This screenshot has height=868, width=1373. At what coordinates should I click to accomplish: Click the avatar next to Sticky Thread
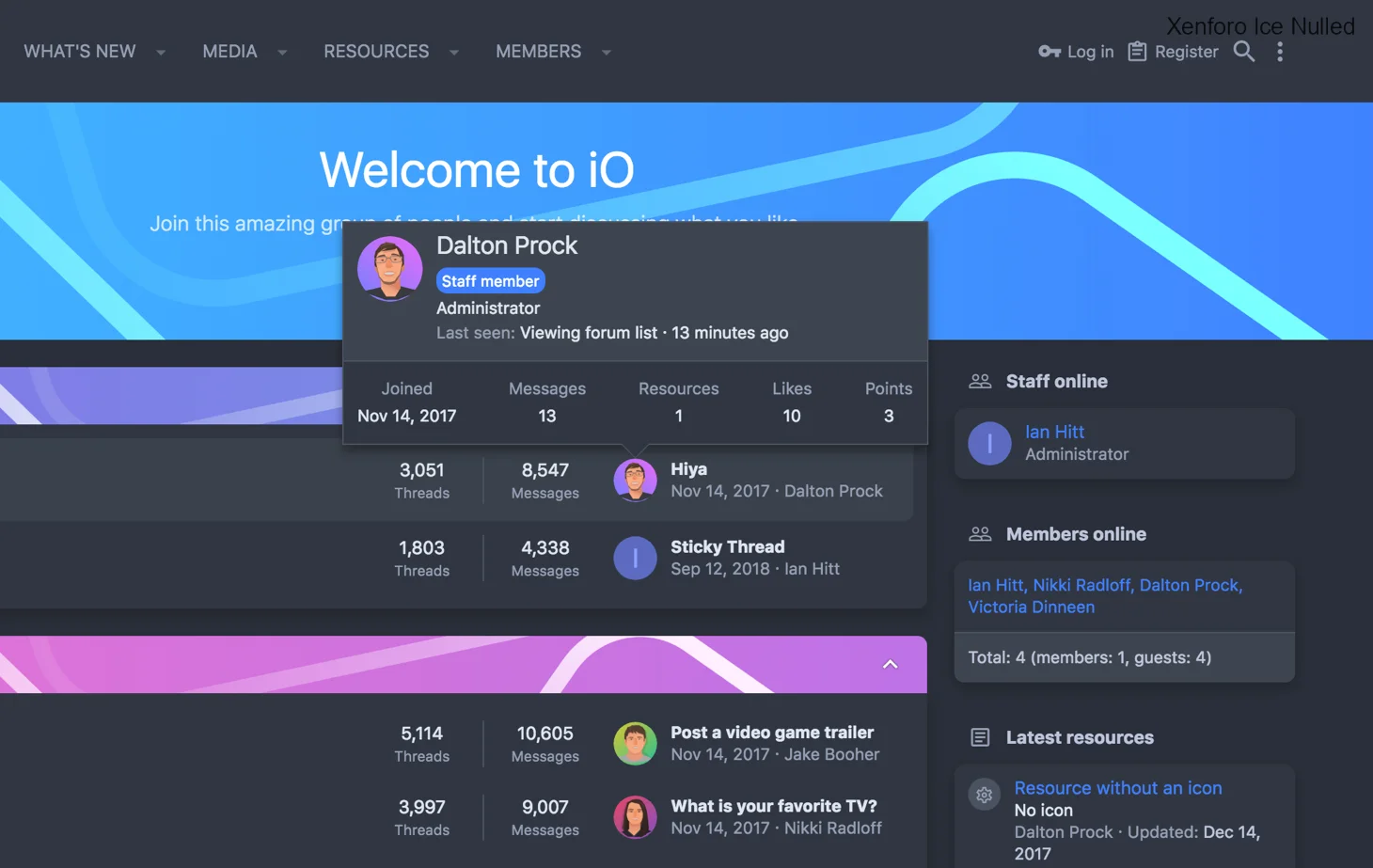[x=635, y=558]
